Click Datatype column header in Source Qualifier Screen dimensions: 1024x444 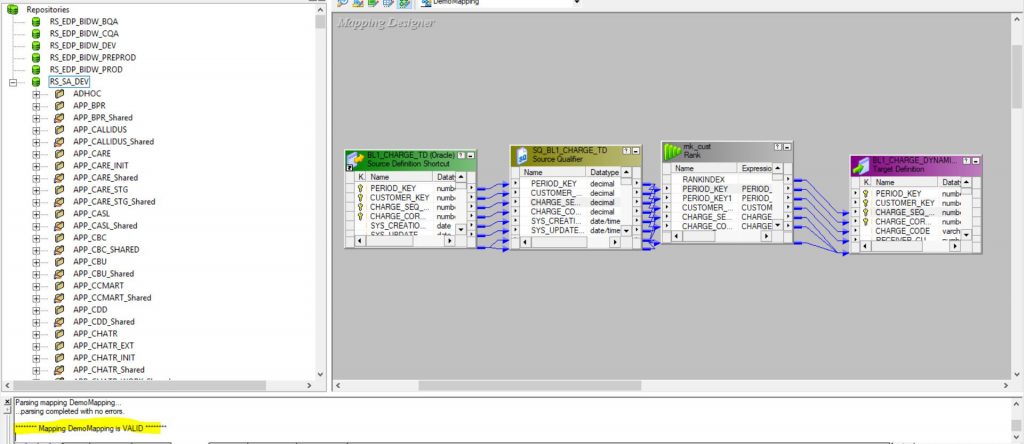[x=603, y=172]
